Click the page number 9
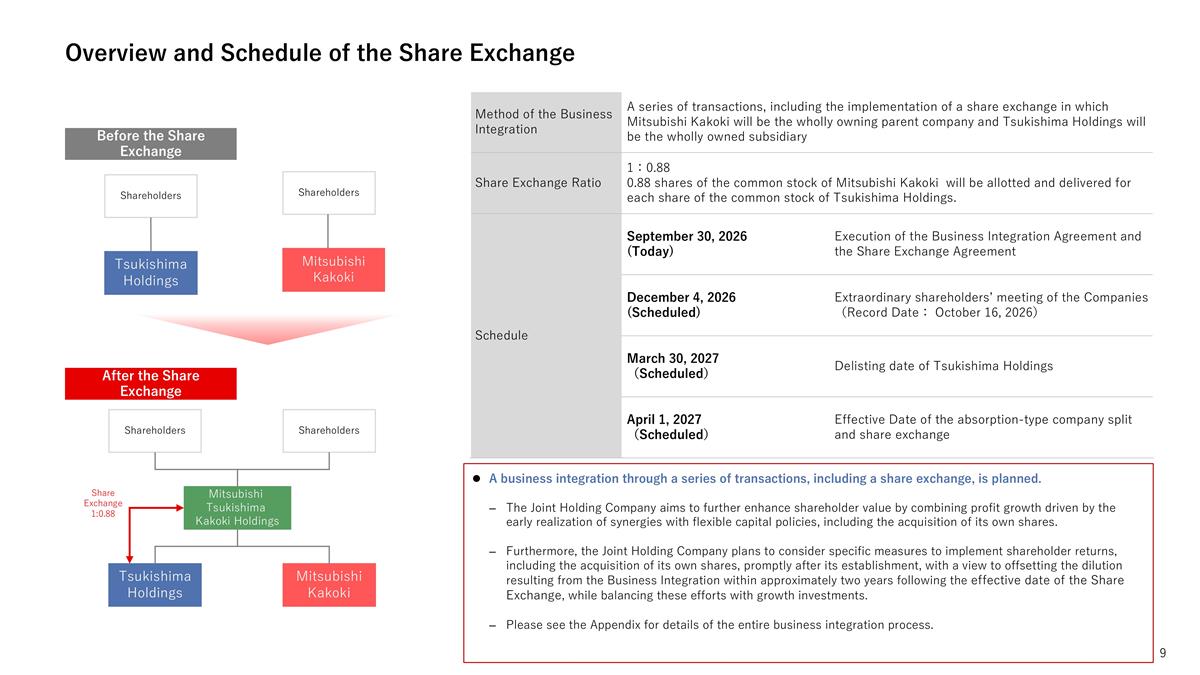The image size is (1200, 675). pyautogui.click(x=1163, y=653)
